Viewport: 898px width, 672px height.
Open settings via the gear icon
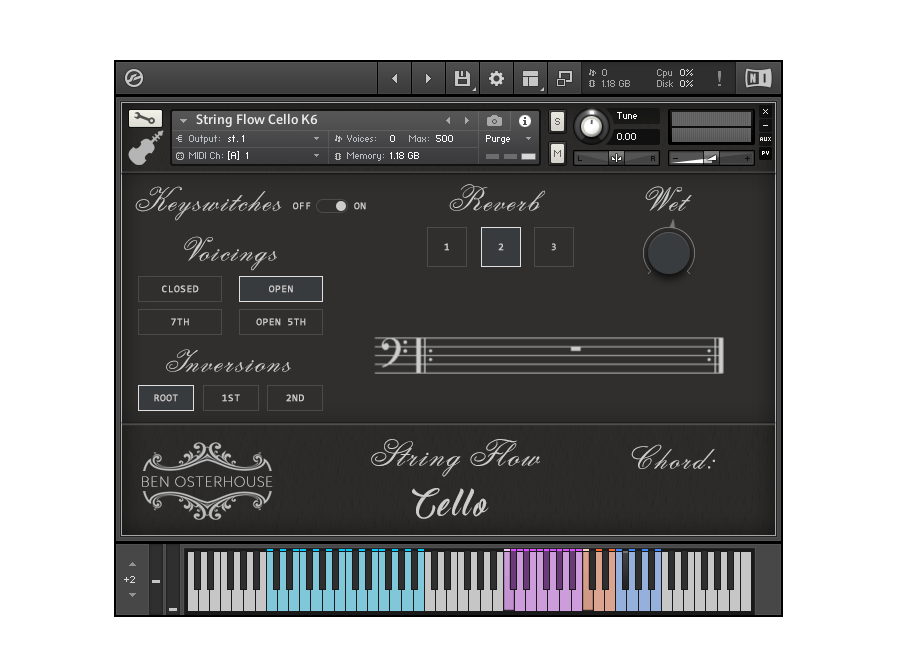click(x=497, y=78)
